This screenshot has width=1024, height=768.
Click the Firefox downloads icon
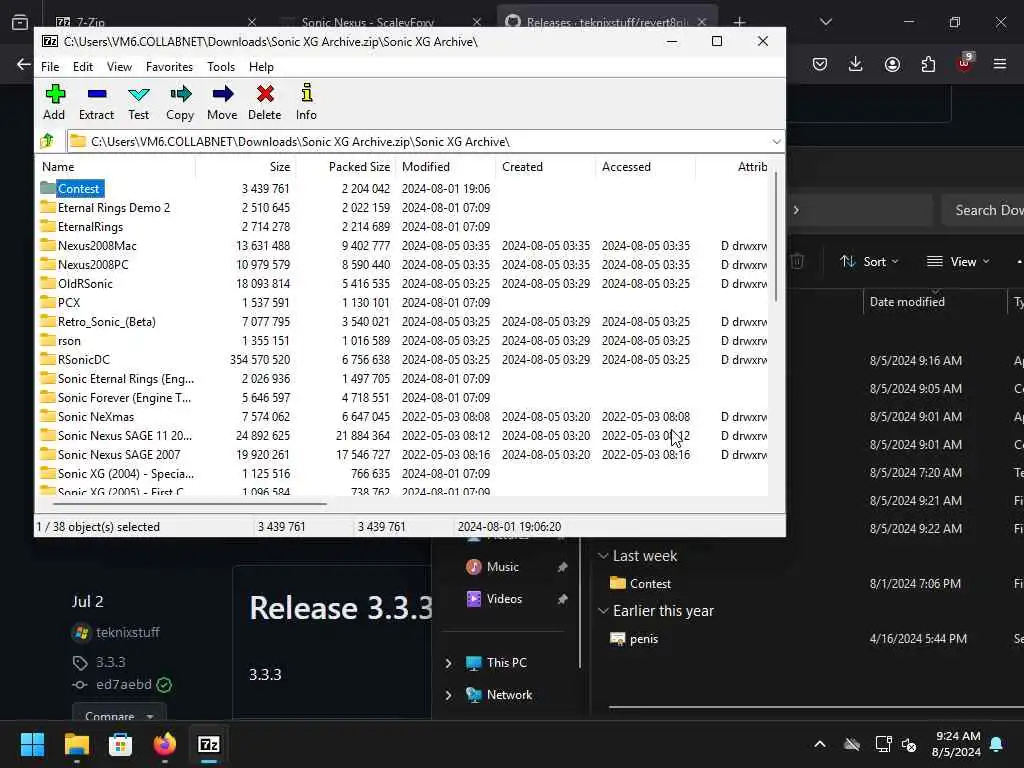(x=856, y=64)
